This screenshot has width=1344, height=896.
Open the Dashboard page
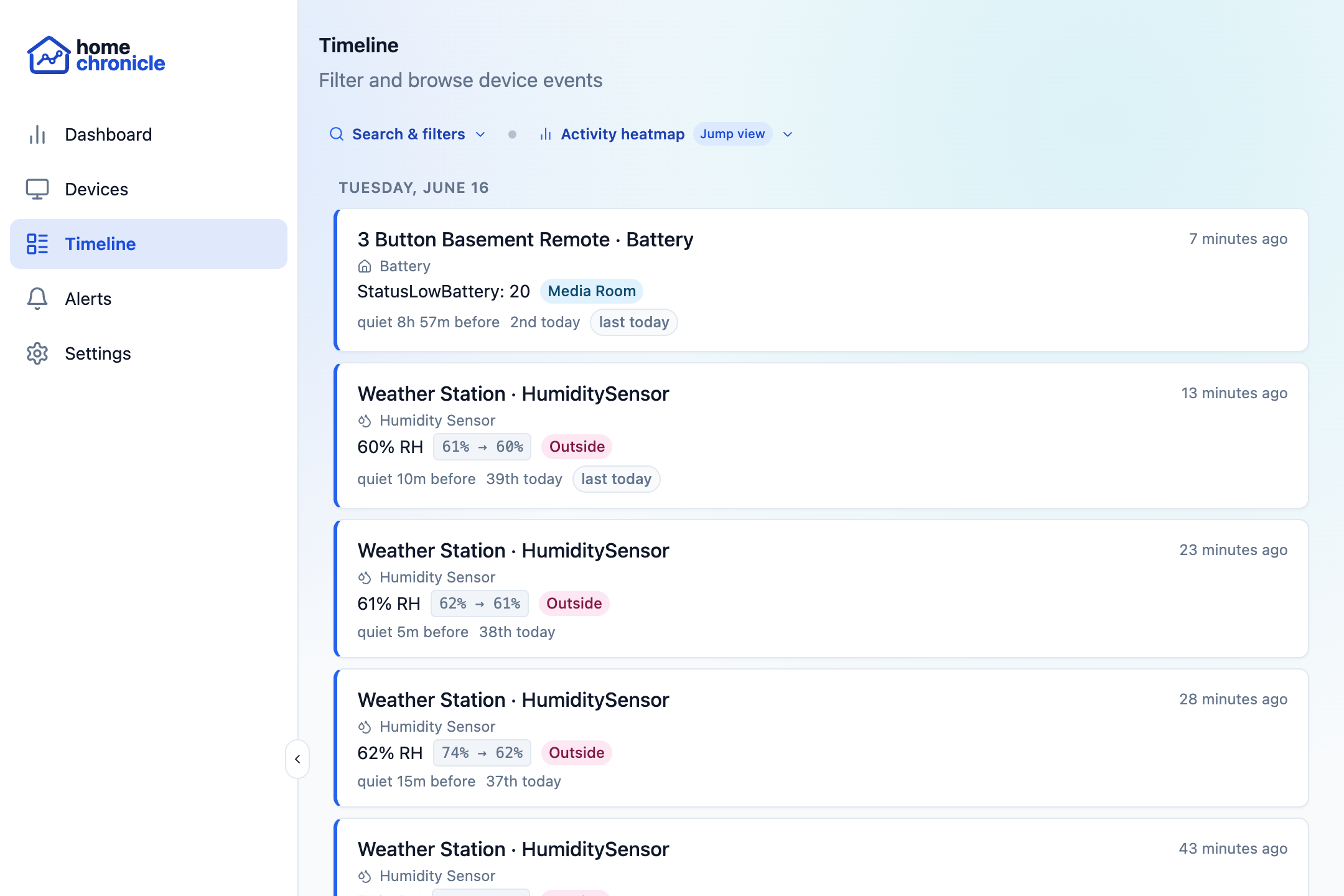coord(149,134)
